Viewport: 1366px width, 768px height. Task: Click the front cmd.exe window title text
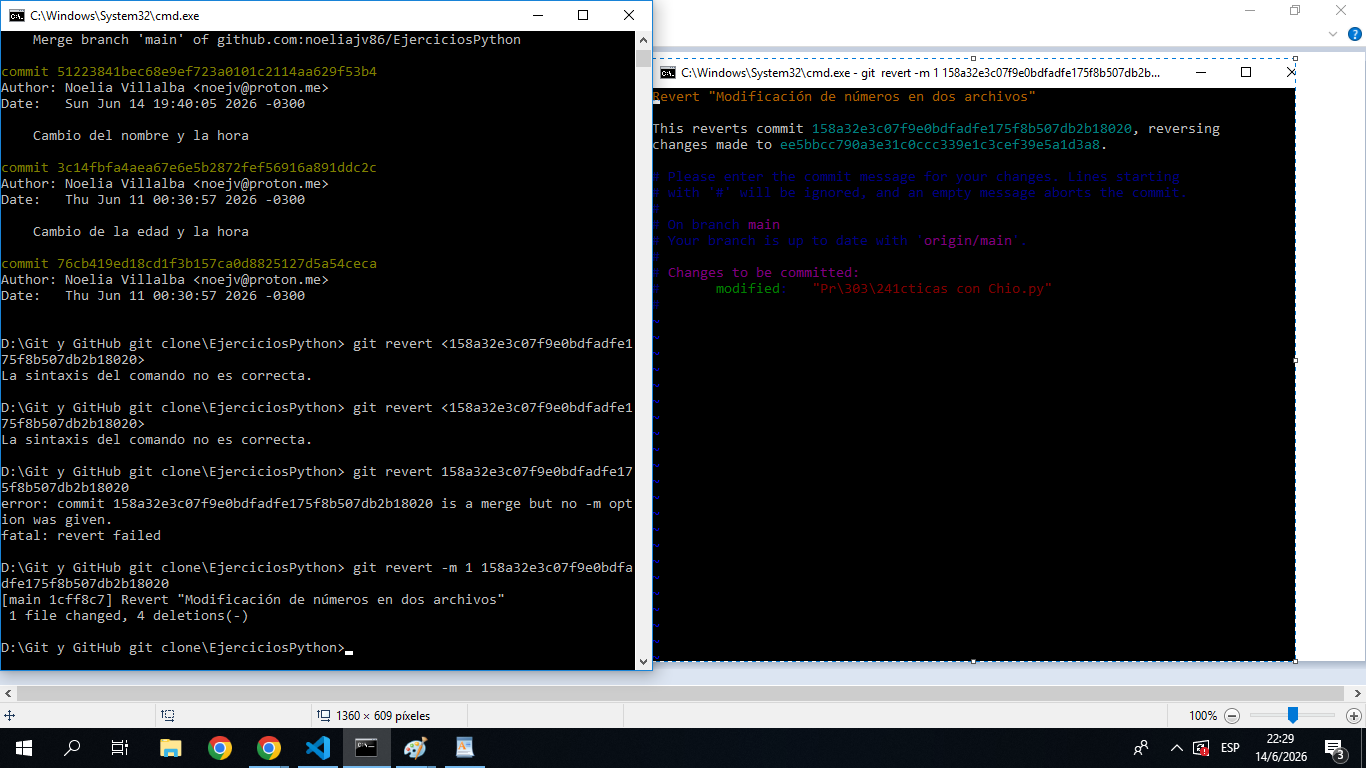coord(115,16)
